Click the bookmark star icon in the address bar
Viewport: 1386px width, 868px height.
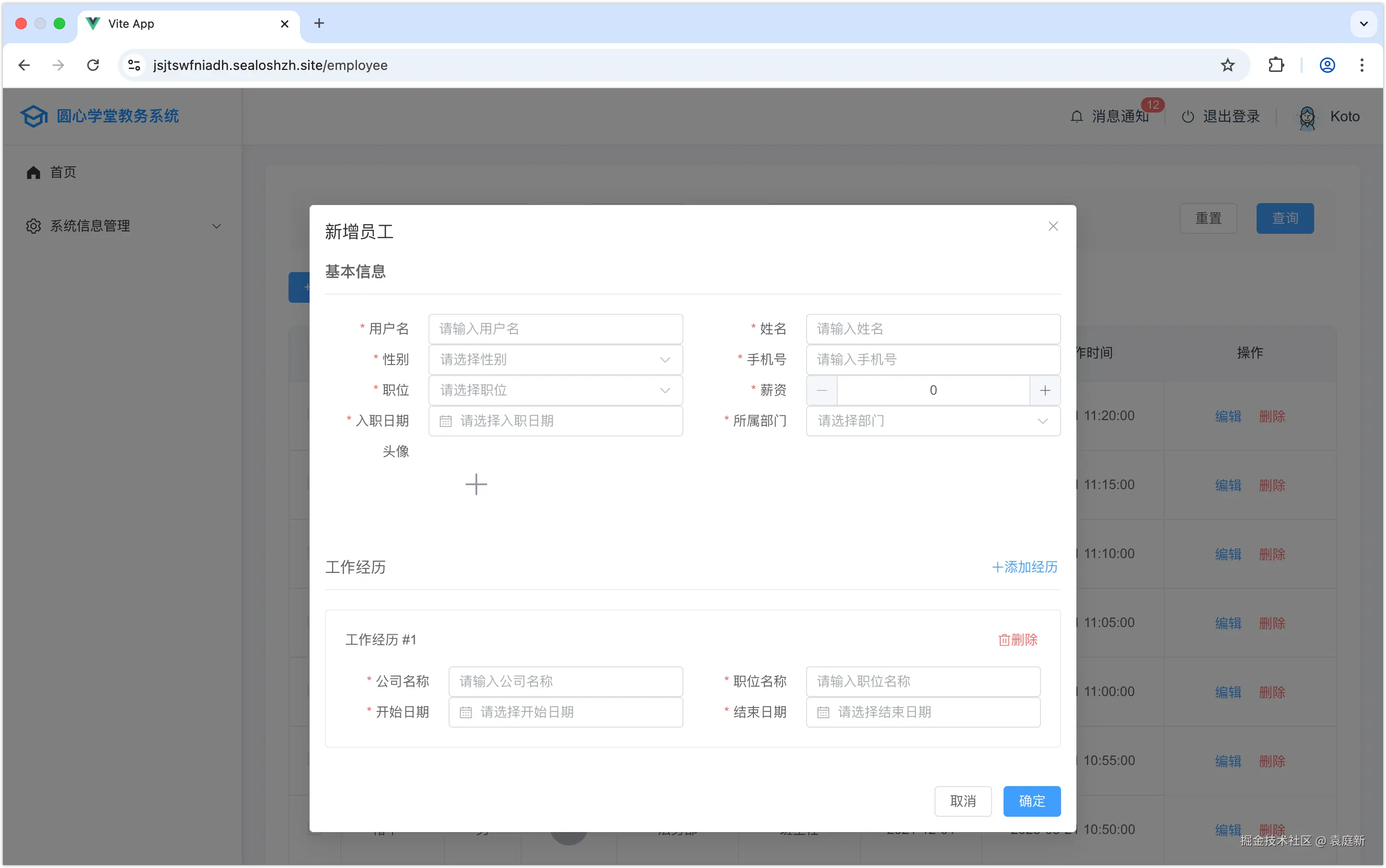click(x=1227, y=65)
